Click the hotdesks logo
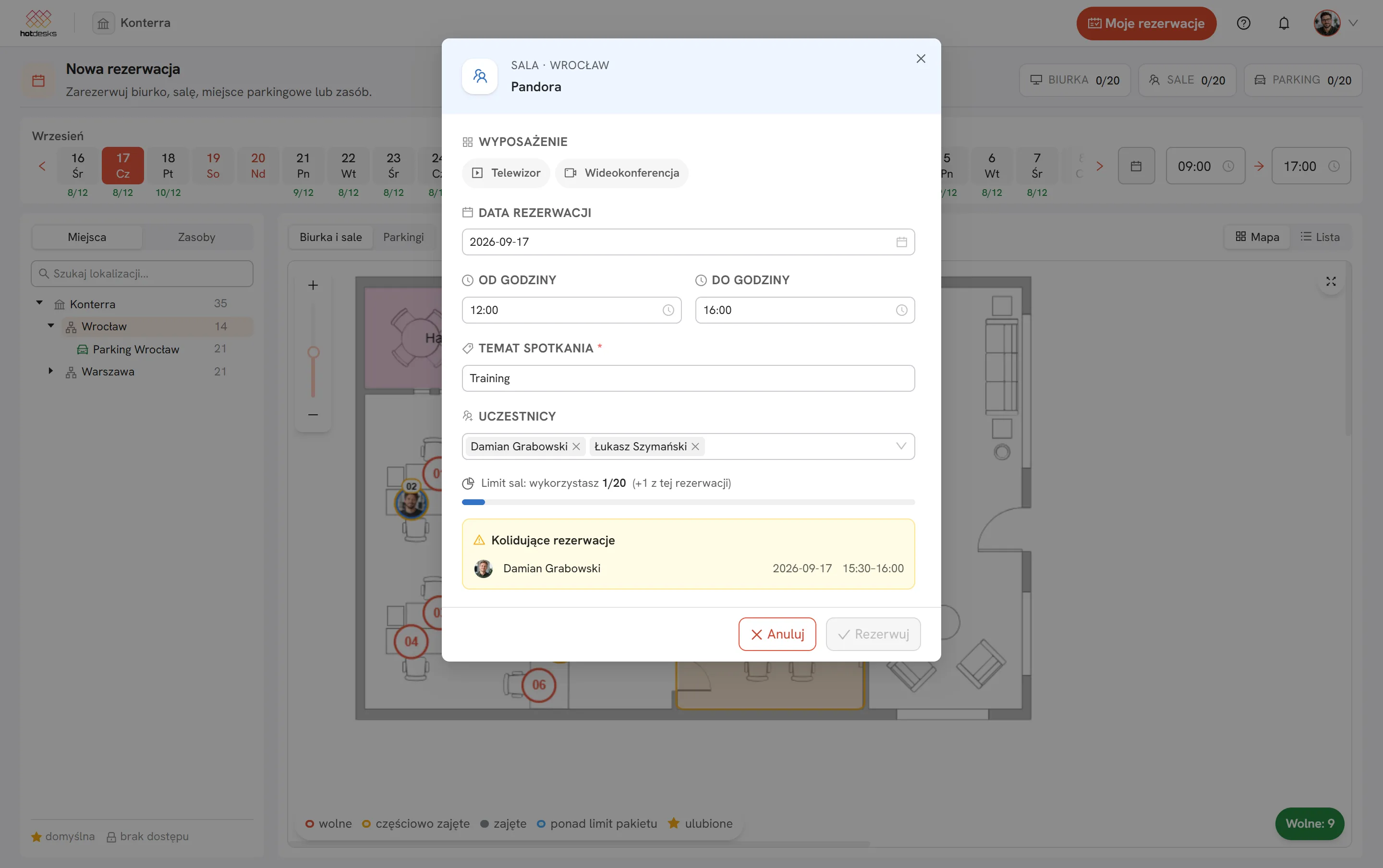Screen dimensions: 1383x868 38,24
